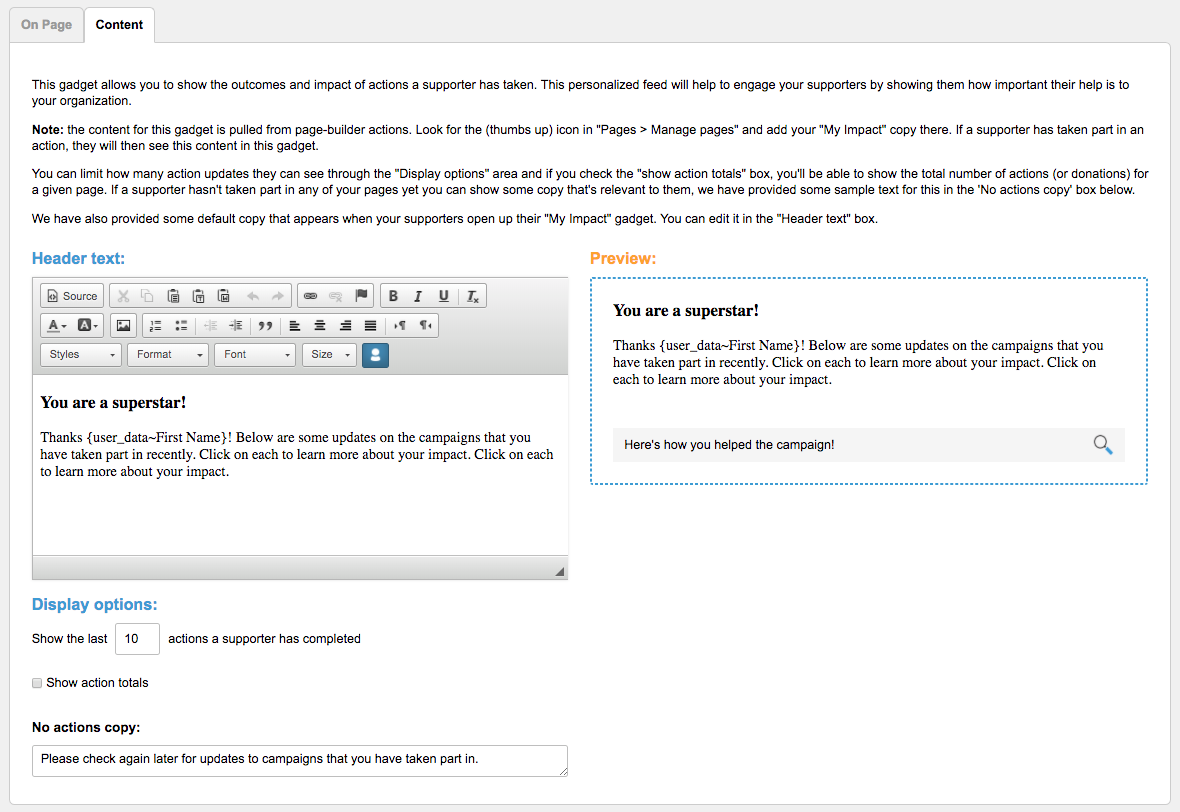The image size is (1180, 812).
Task: Select the Content tab
Action: click(x=119, y=25)
